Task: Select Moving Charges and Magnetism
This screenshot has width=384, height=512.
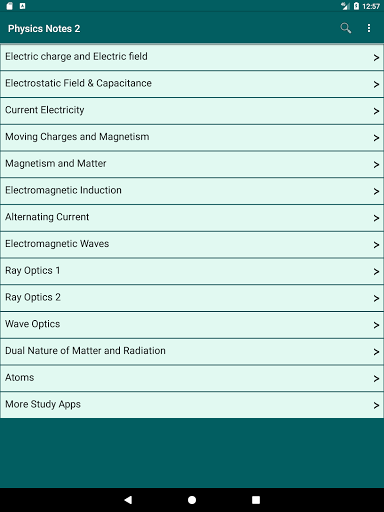Action: (192, 137)
